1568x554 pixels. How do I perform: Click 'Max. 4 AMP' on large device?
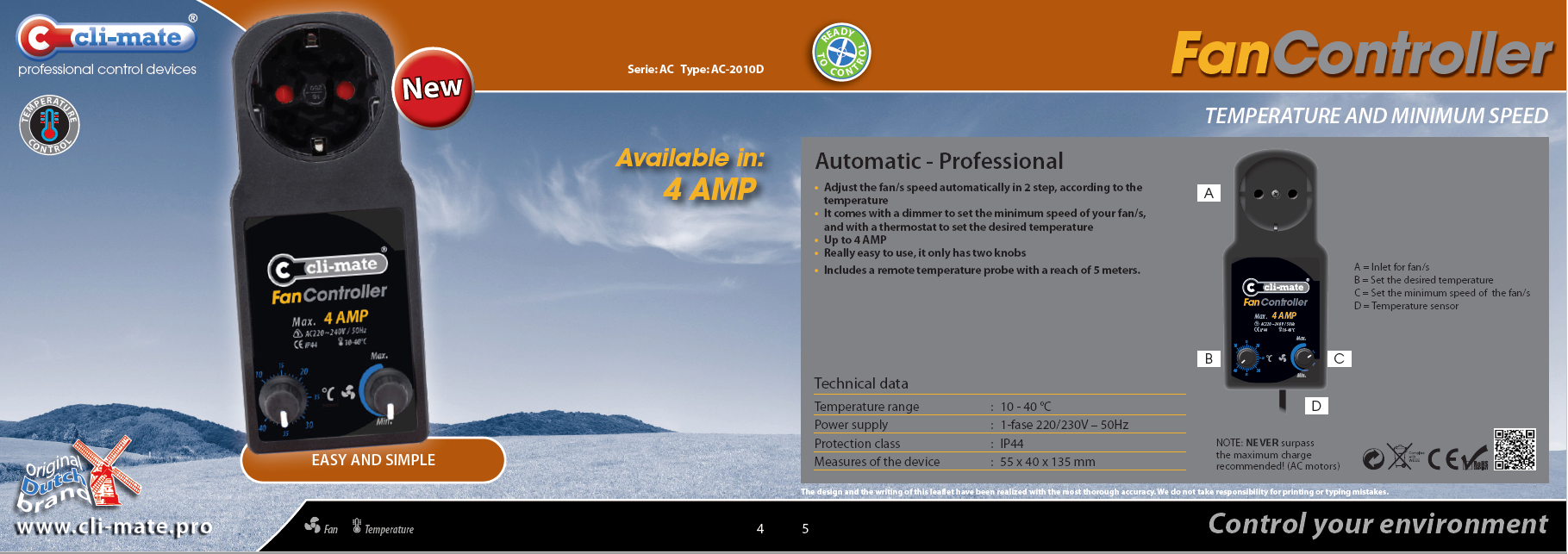(x=330, y=319)
